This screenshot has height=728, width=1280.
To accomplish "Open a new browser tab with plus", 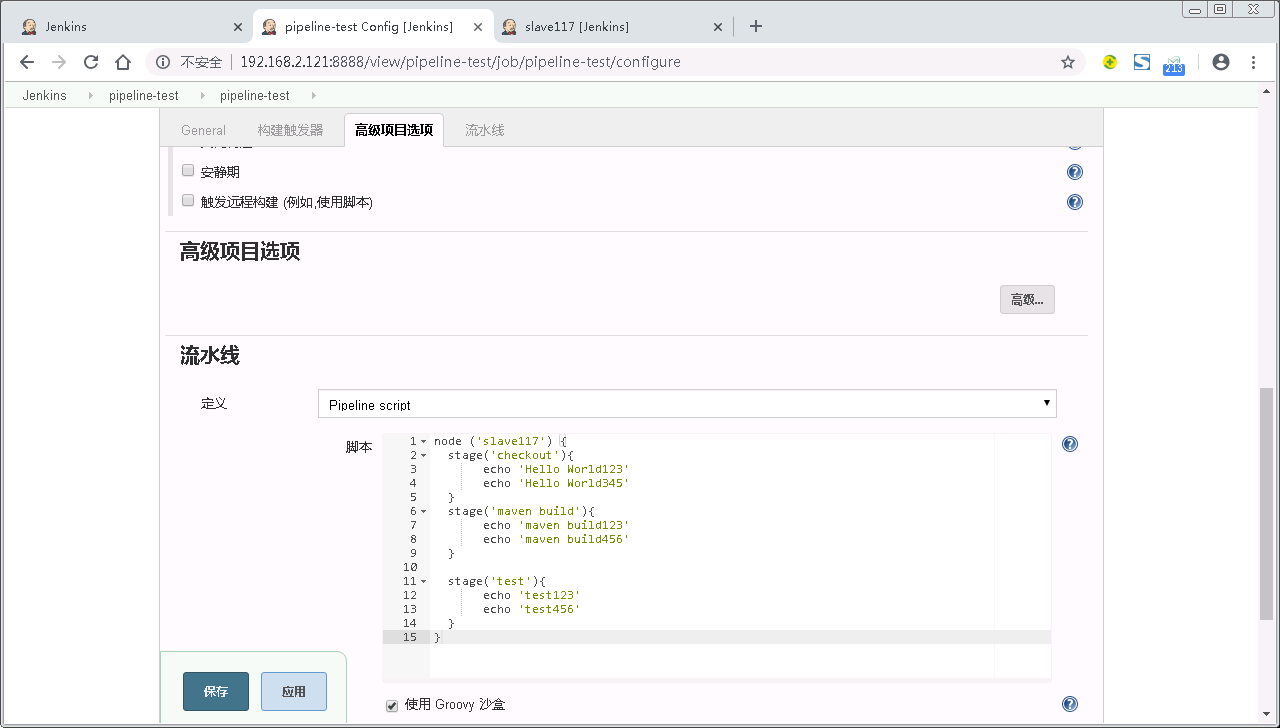I will [x=756, y=26].
